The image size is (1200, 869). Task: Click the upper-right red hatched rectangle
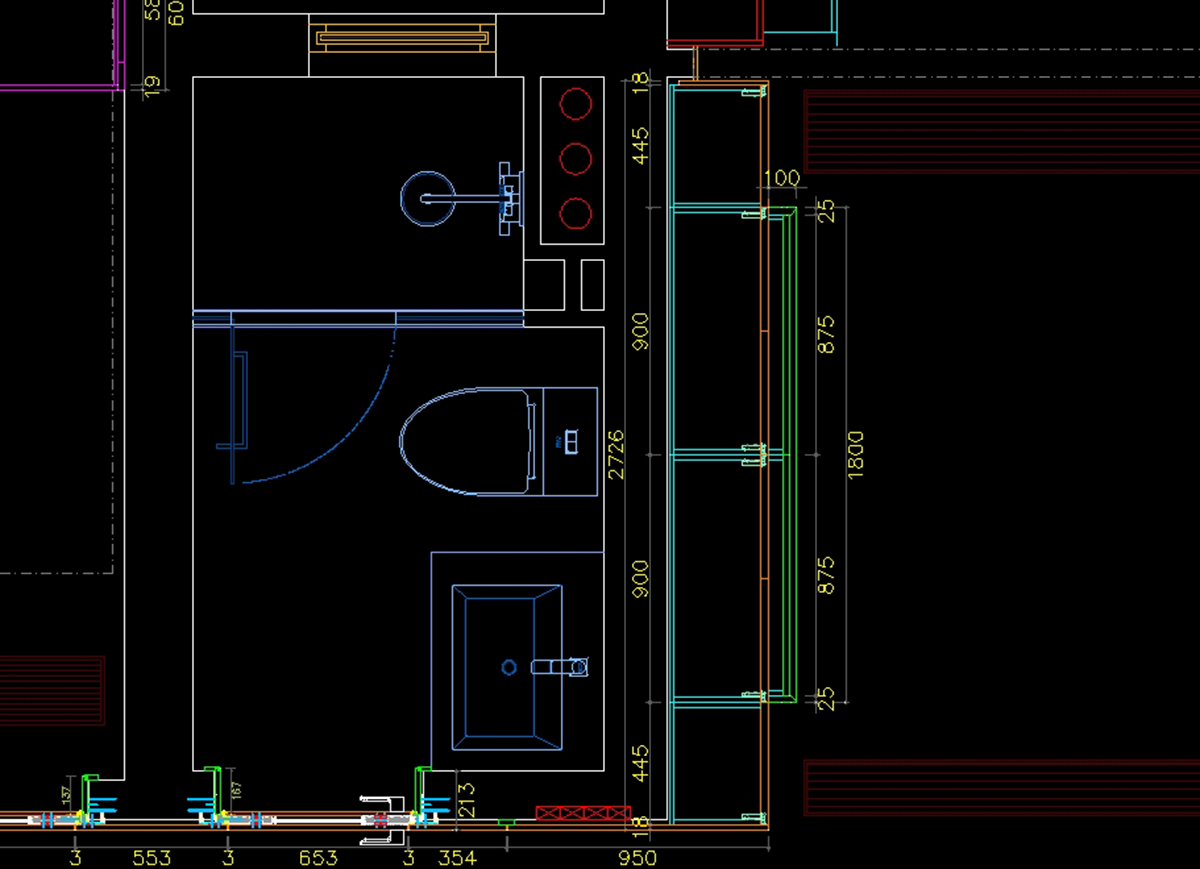point(1000,132)
